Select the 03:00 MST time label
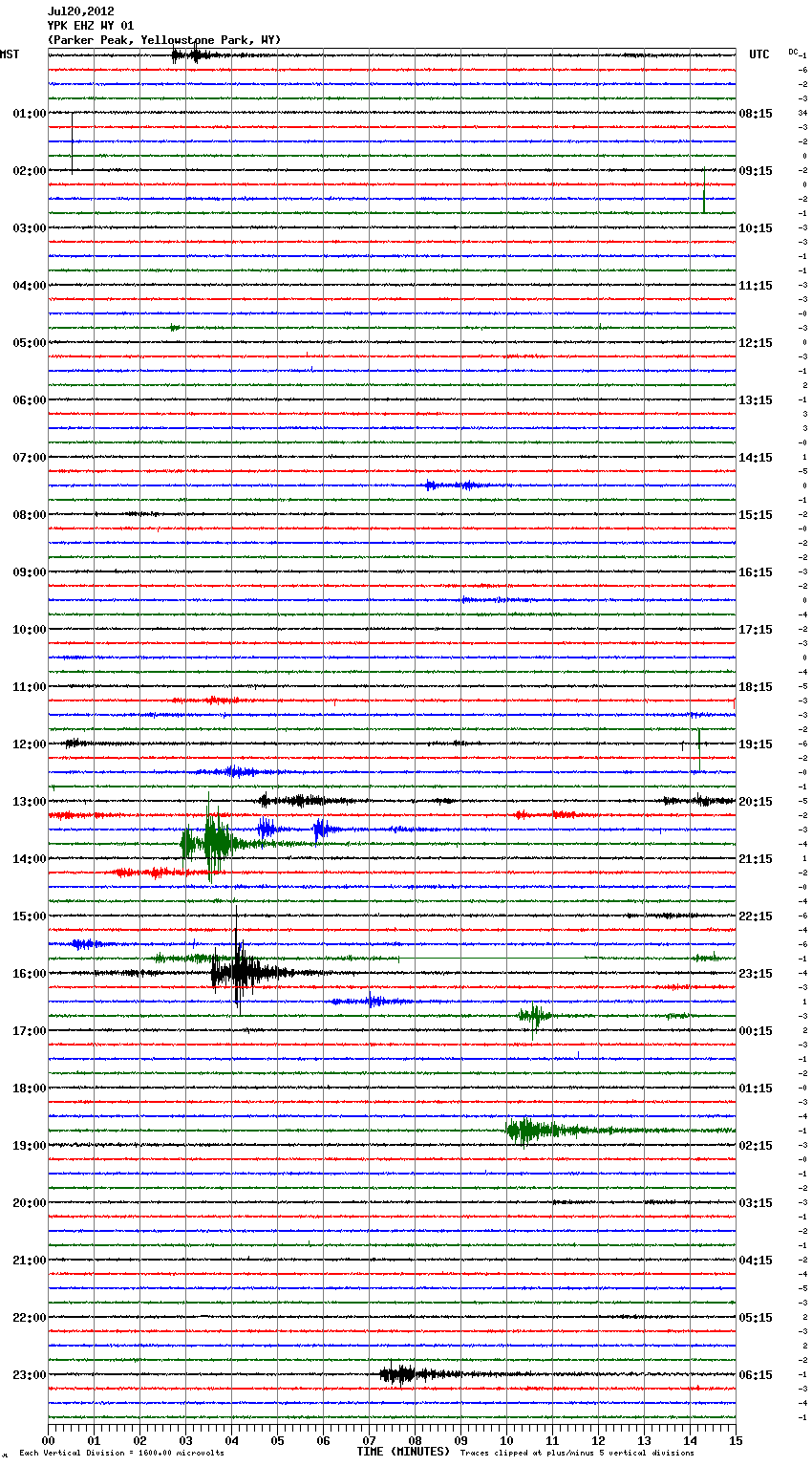The image size is (812, 1466). point(30,228)
